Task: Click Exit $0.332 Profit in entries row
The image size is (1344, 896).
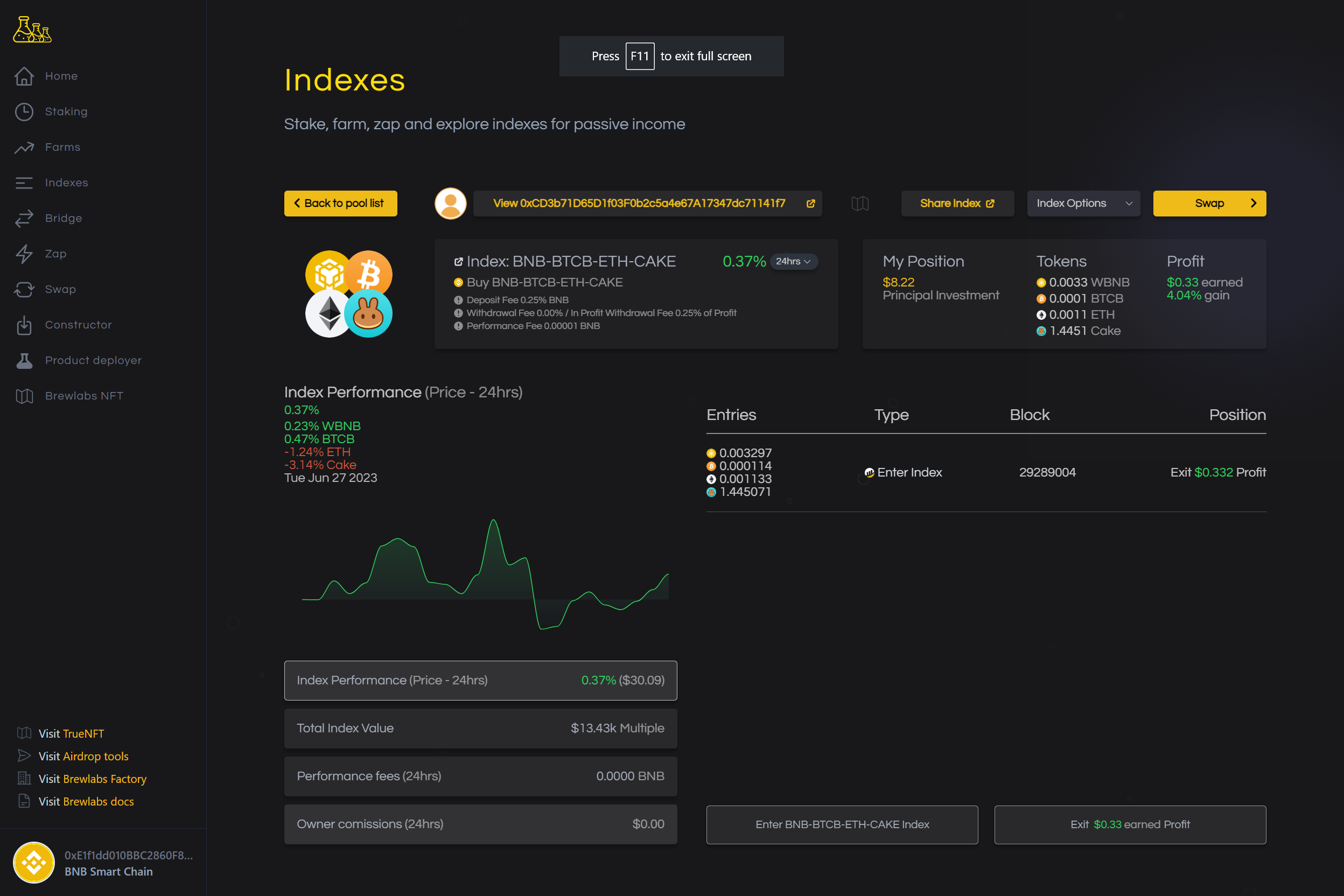Action: pyautogui.click(x=1217, y=473)
